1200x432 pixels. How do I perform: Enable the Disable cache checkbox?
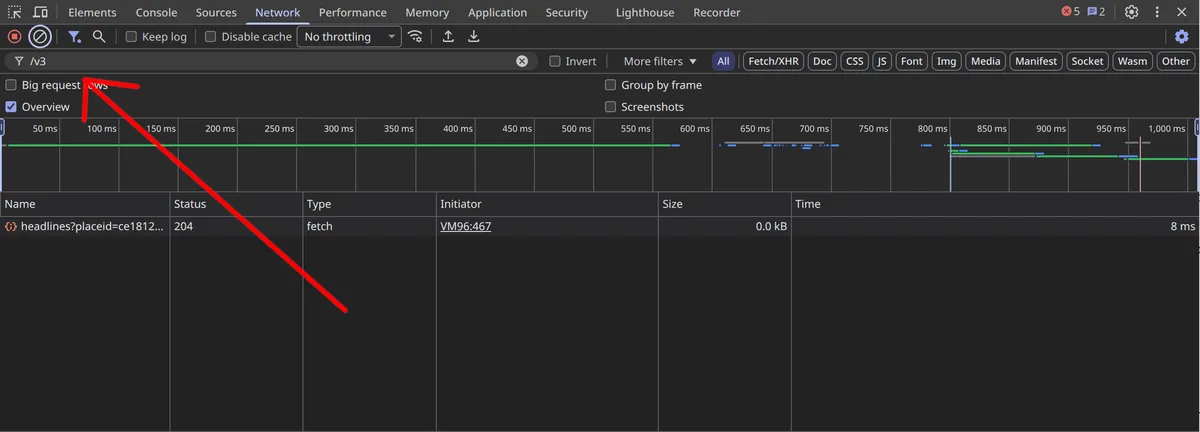[x=210, y=37]
